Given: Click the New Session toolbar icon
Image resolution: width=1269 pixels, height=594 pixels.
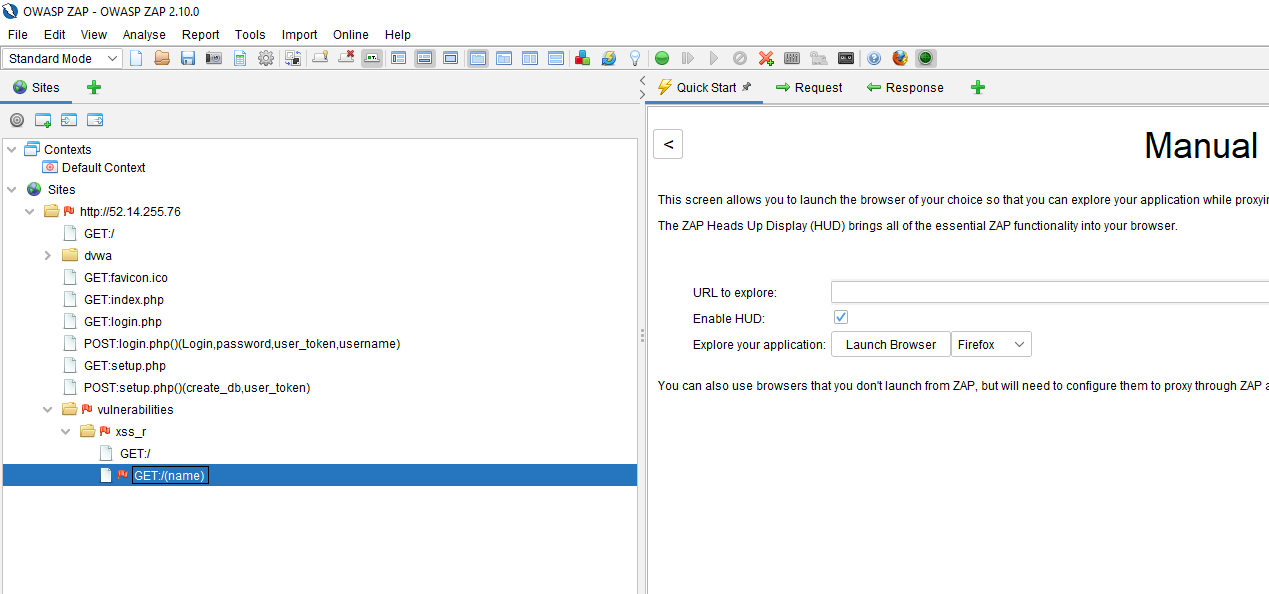Looking at the screenshot, I should coord(136,59).
